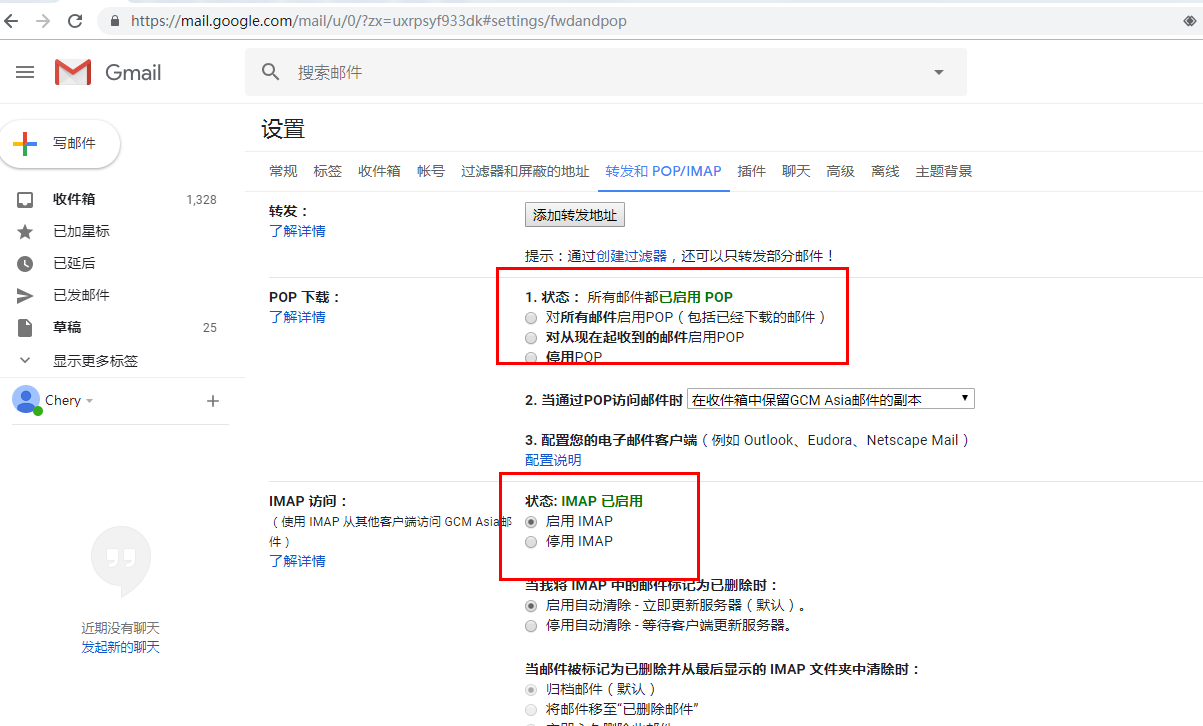Click the search magnifier icon
This screenshot has width=1203, height=726.
[270, 71]
